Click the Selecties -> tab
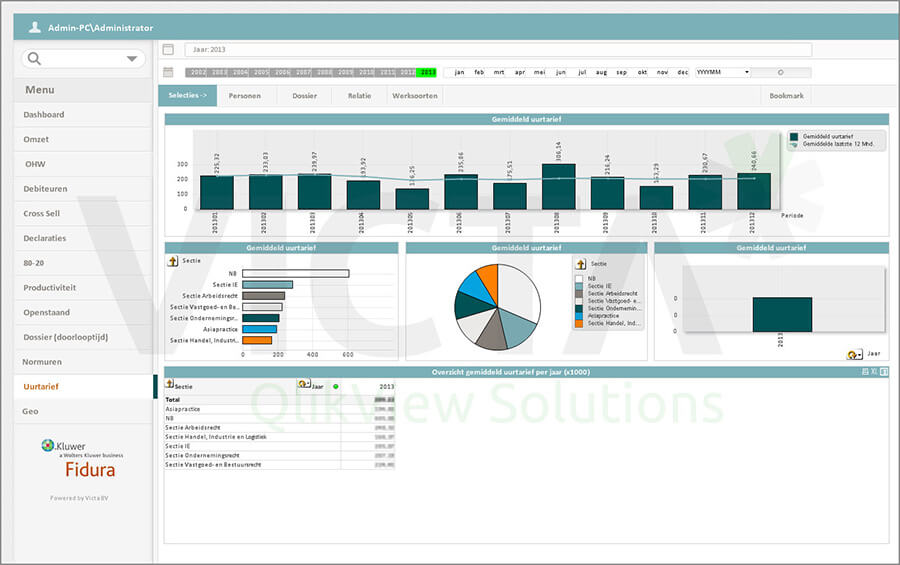 pos(188,95)
